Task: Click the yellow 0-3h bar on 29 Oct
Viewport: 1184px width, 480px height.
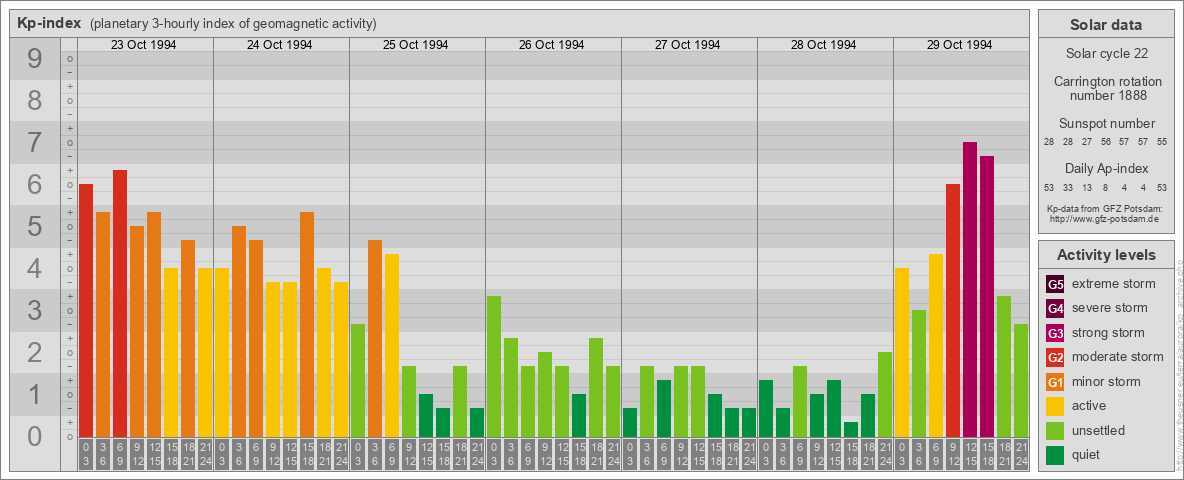Action: tap(902, 352)
